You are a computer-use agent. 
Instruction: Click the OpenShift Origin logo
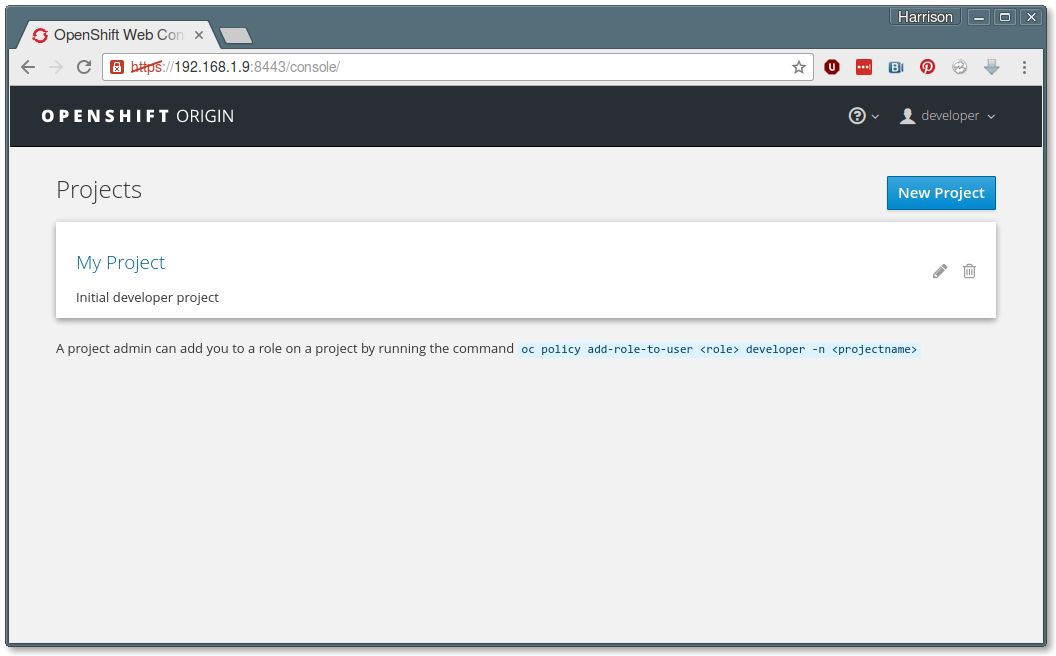(x=138, y=116)
